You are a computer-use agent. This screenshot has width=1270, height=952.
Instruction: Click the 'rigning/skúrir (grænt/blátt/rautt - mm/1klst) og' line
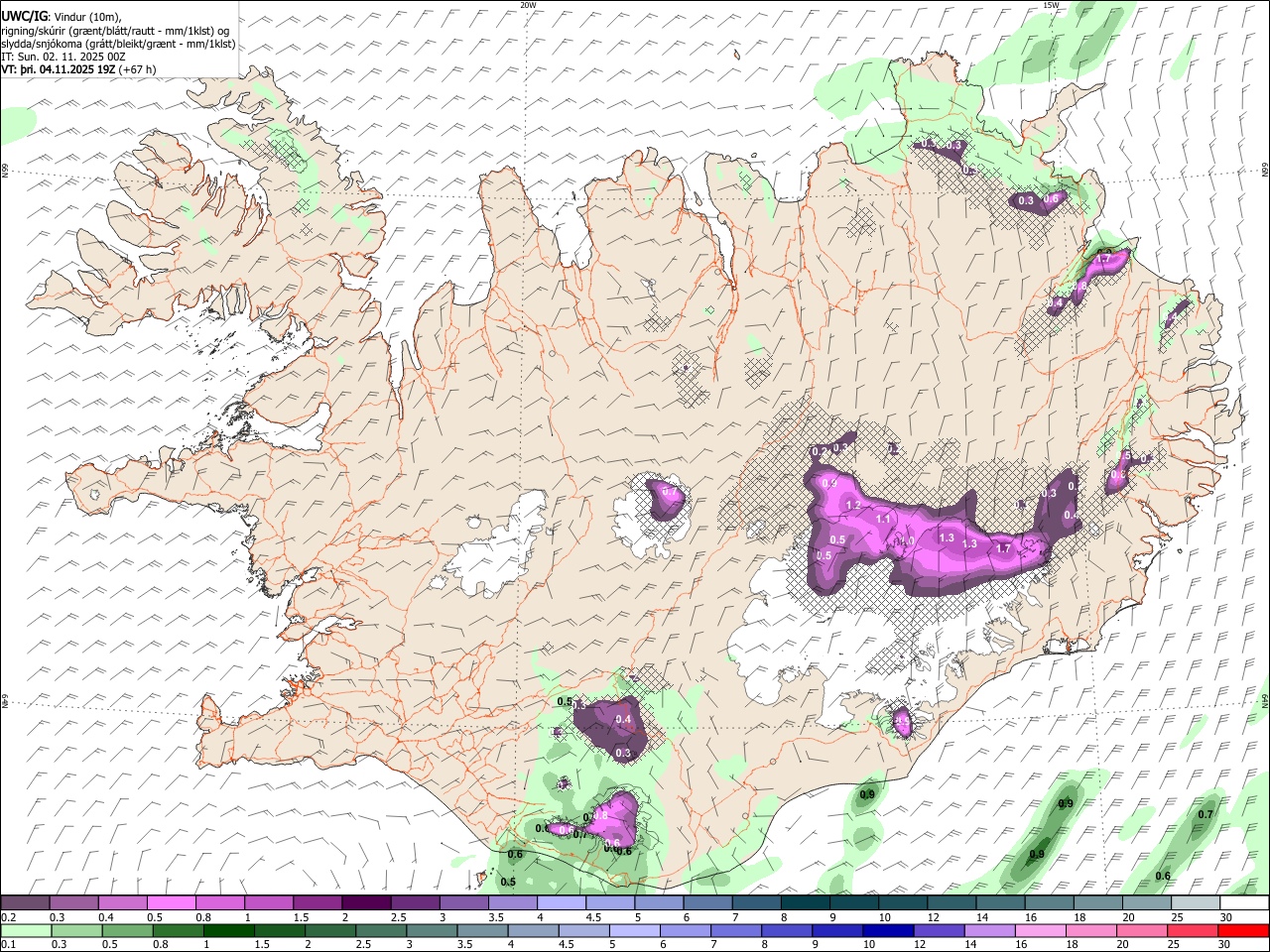114,31
